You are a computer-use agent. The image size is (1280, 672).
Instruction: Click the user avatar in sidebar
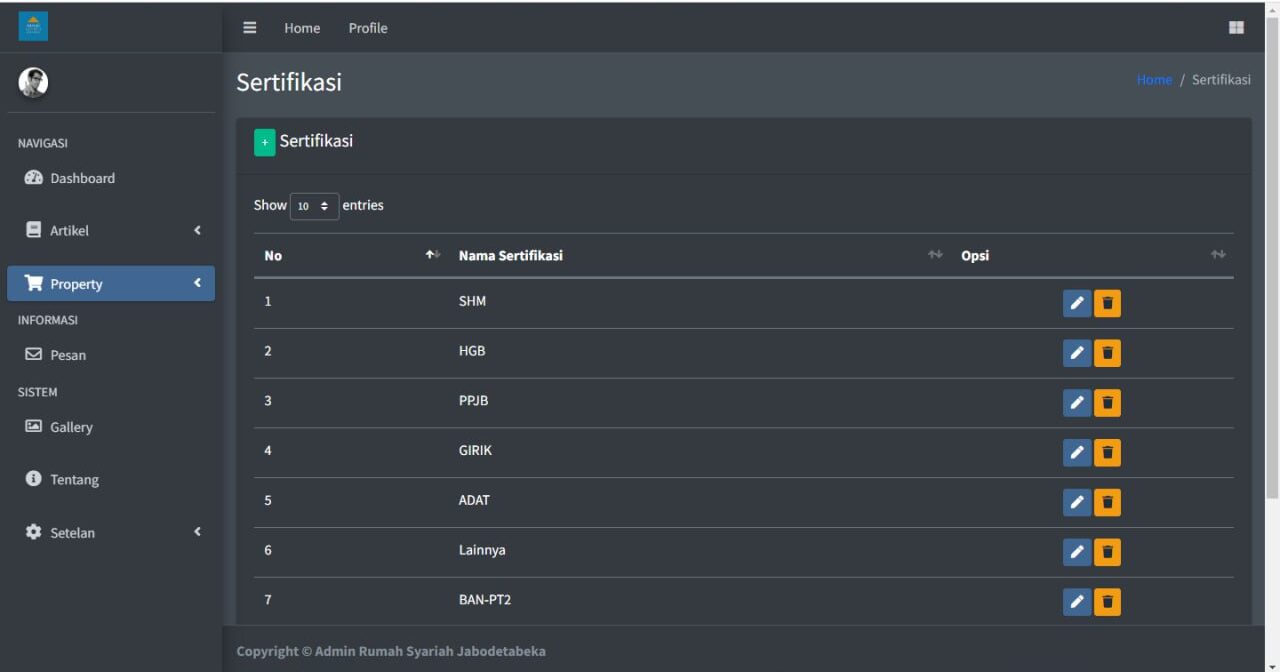[33, 82]
